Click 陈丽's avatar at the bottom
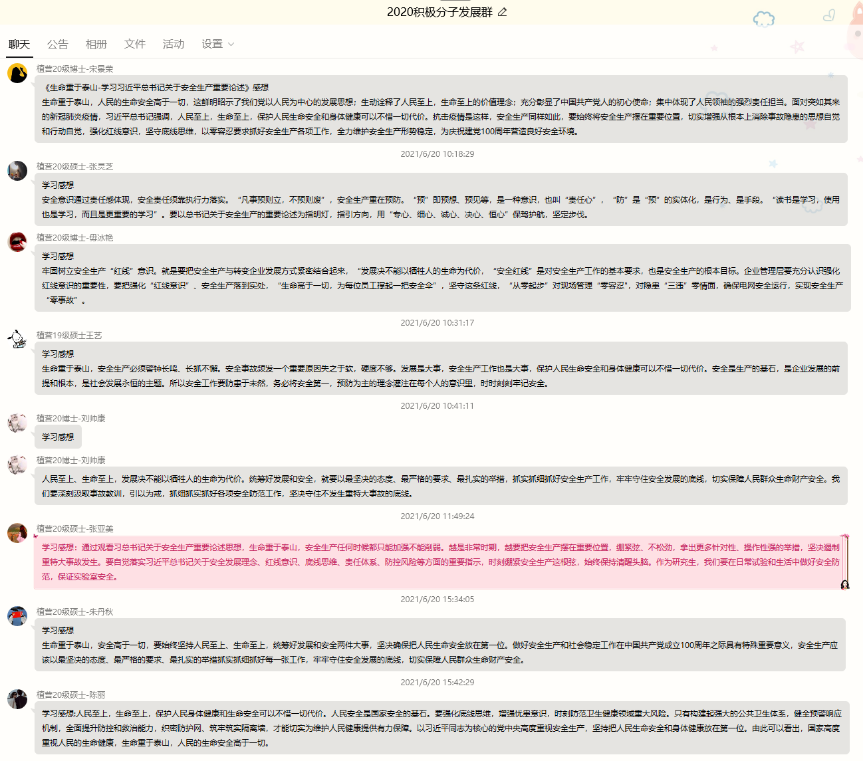Screen dimensions: 863x761 pos(17,698)
